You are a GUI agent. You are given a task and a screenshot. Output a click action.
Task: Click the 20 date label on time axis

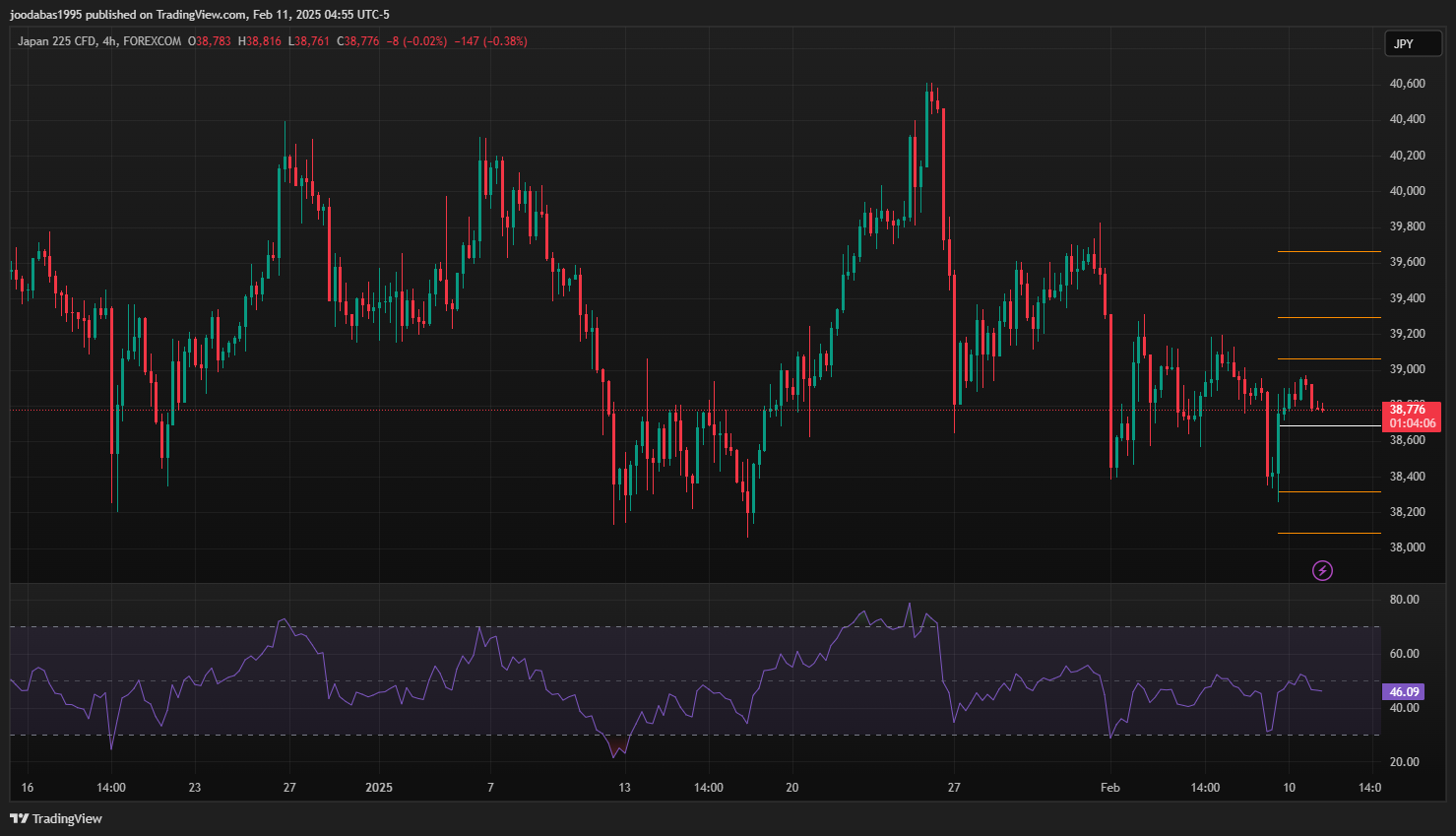click(x=792, y=788)
